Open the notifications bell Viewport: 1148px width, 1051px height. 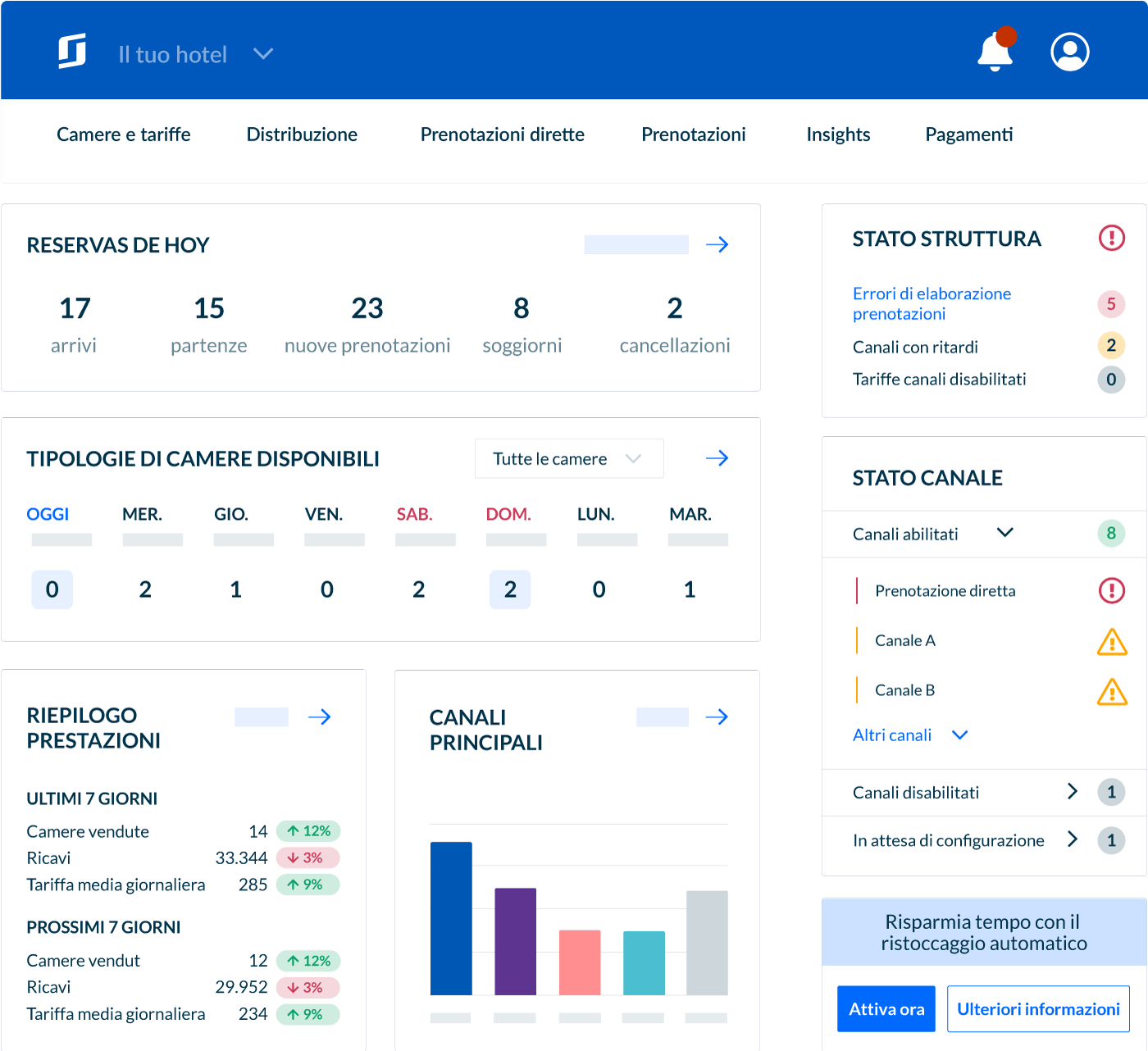tap(995, 52)
